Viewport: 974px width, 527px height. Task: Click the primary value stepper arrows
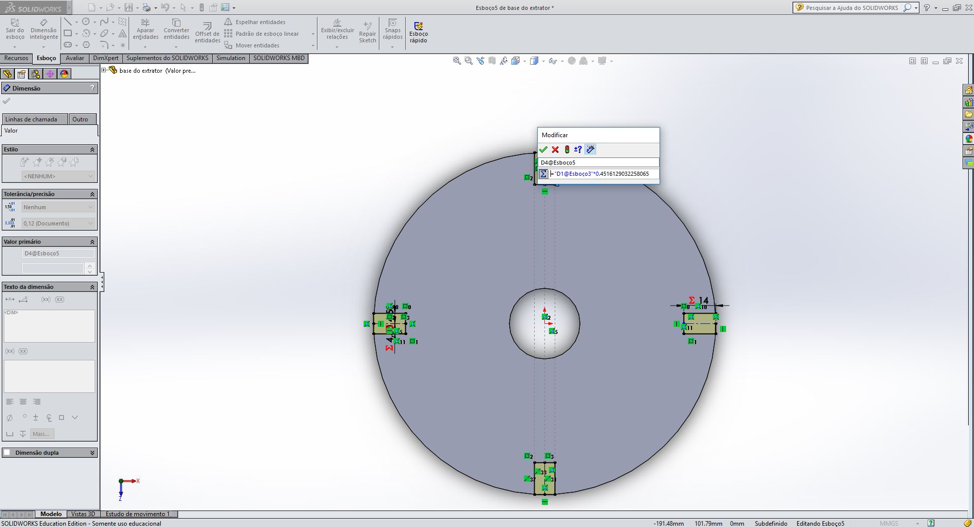tap(90, 268)
